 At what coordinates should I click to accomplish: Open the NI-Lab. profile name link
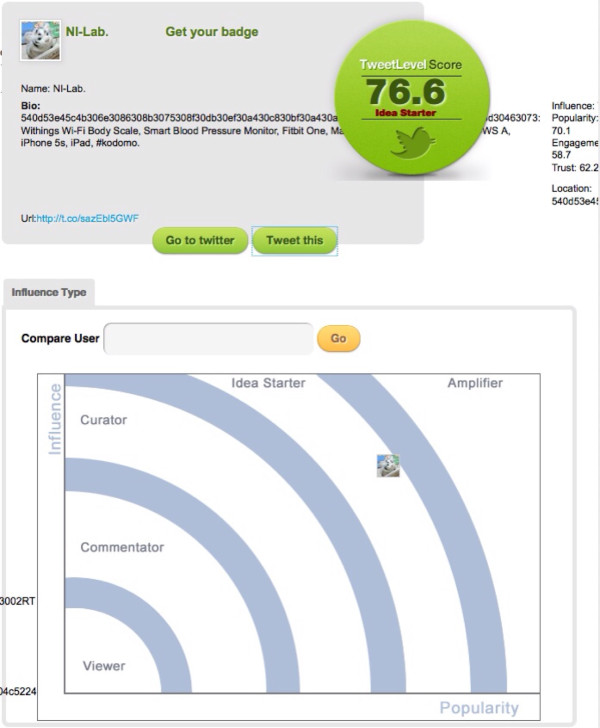click(87, 32)
